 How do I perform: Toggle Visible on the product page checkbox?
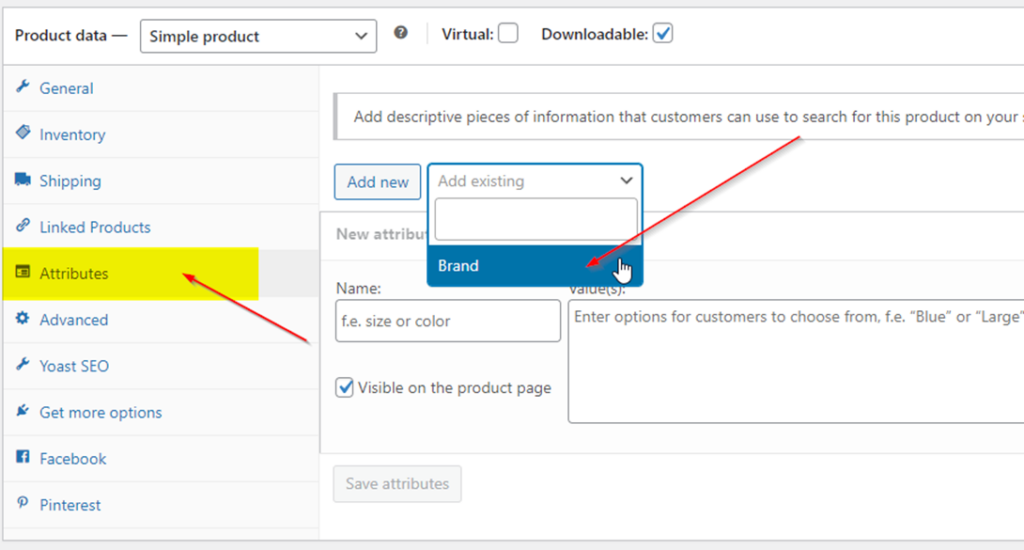tap(344, 387)
